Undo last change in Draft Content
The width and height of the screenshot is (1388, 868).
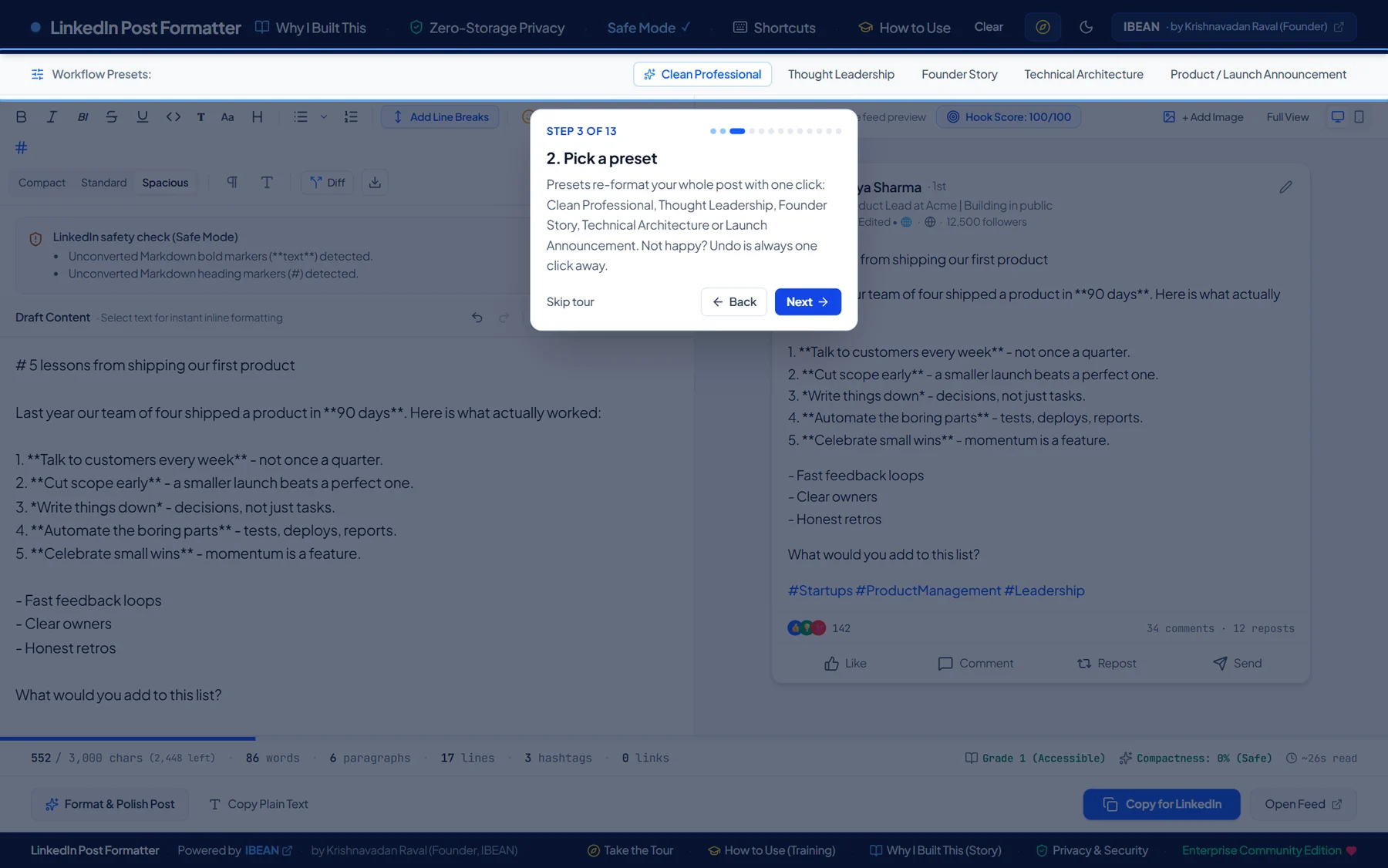pyautogui.click(x=477, y=318)
